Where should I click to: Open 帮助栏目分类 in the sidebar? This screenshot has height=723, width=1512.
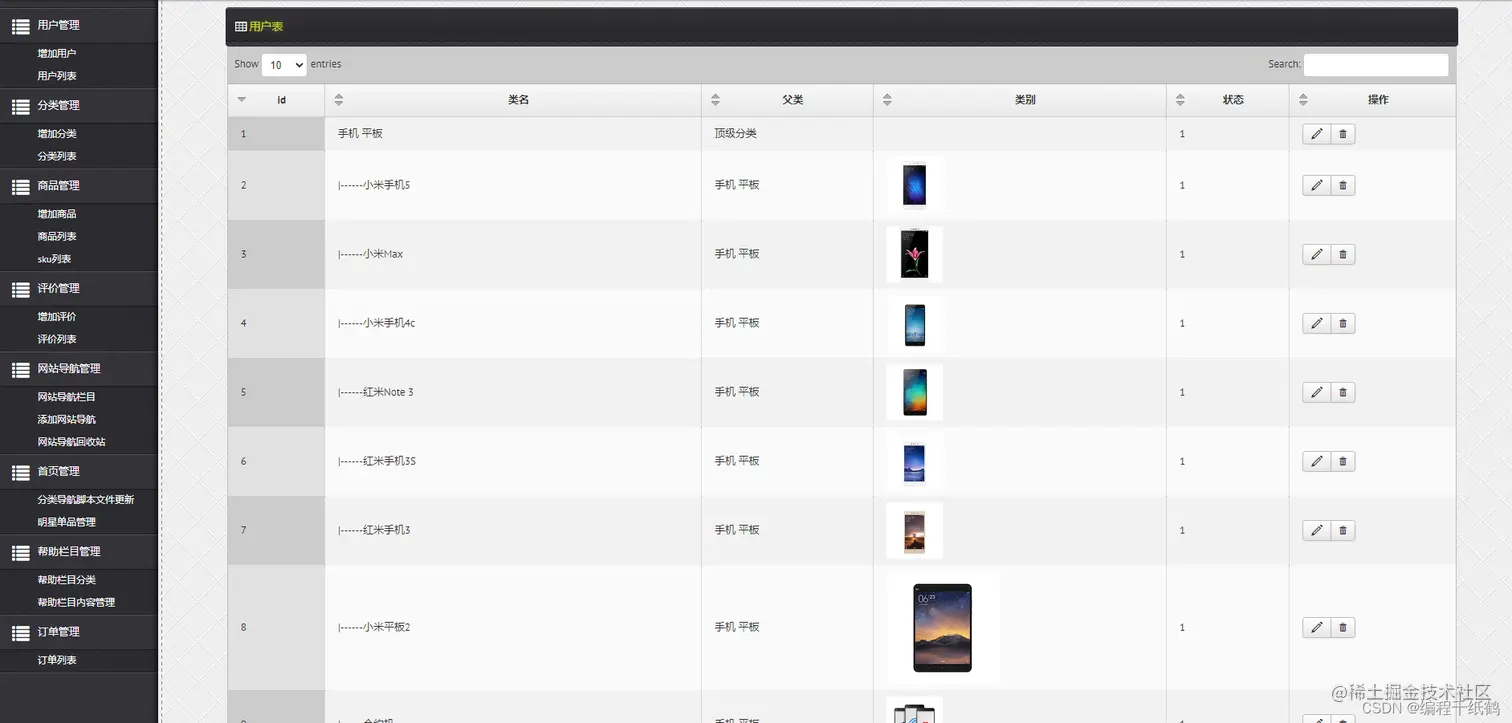67,580
